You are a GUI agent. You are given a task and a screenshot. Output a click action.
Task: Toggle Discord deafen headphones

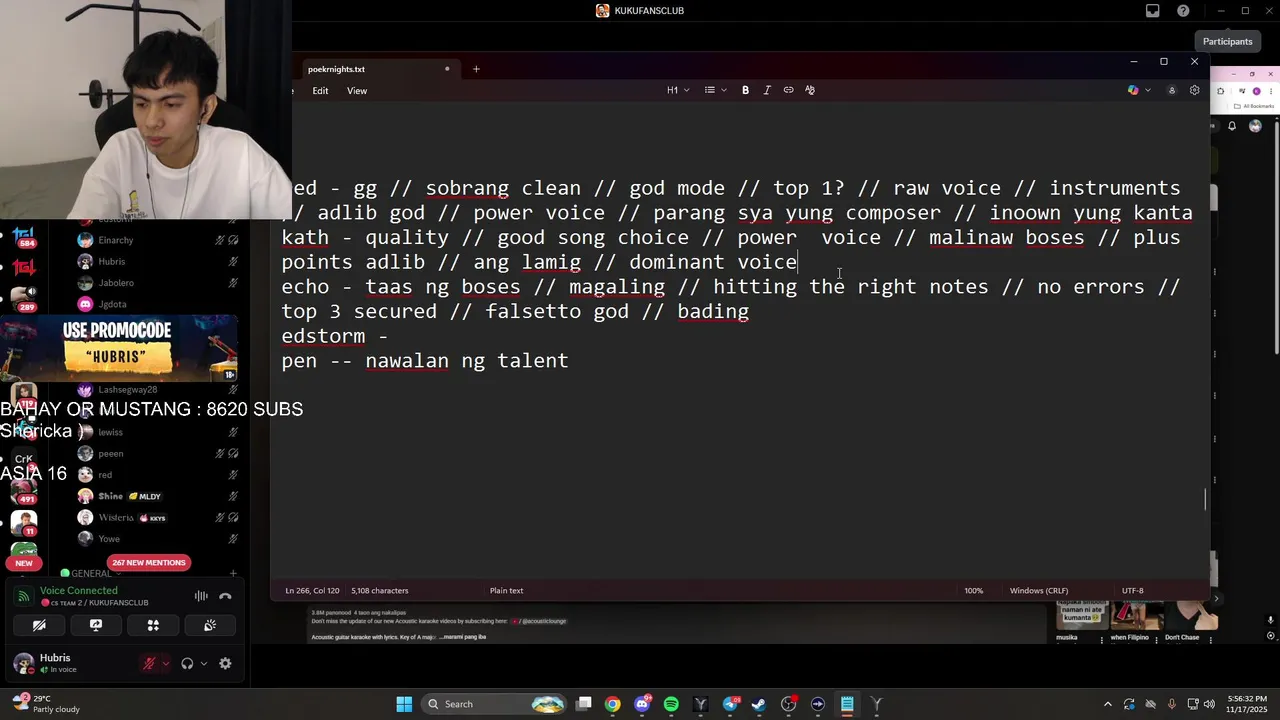click(187, 663)
